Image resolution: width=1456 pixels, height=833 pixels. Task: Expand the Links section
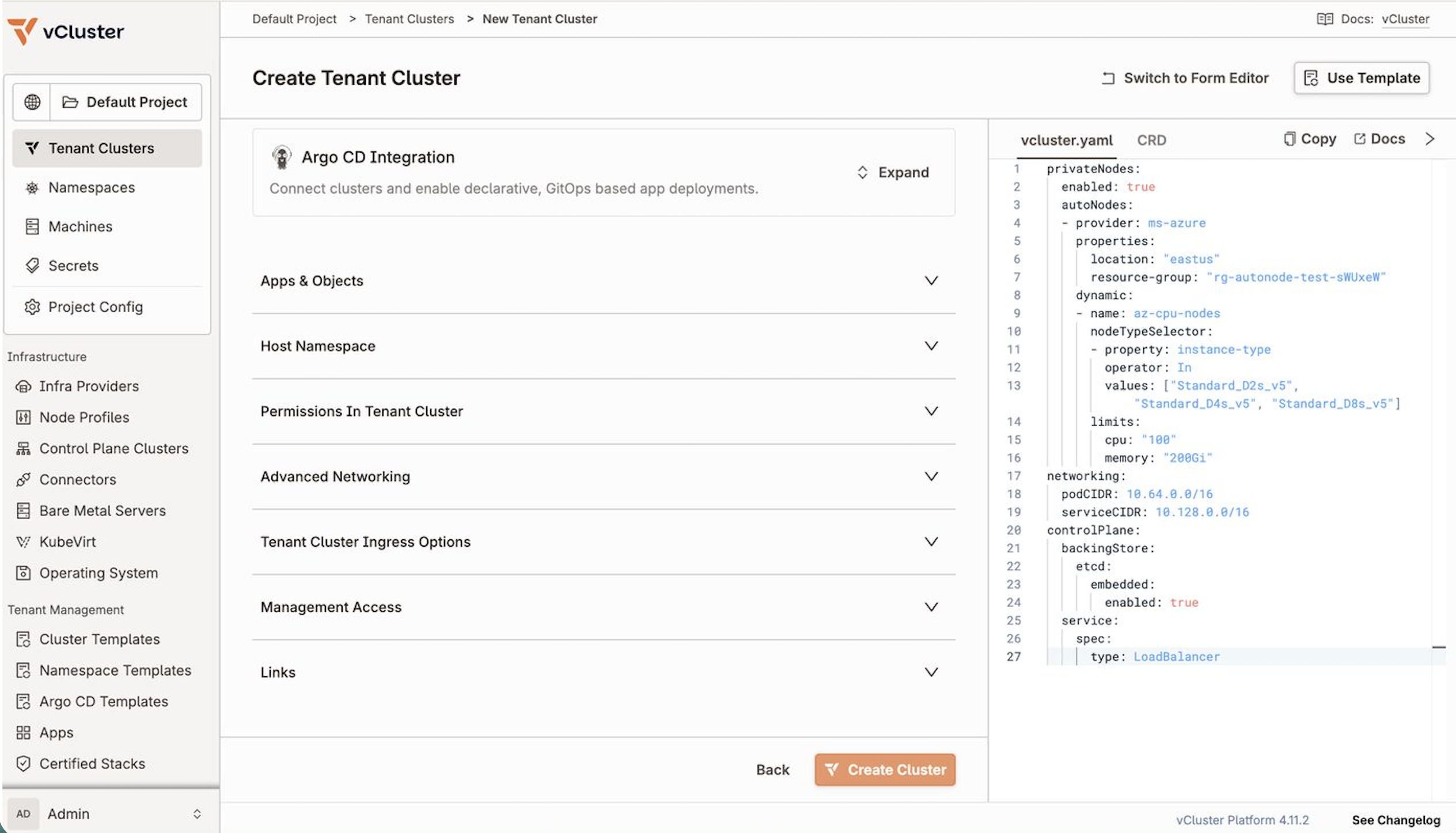pos(603,672)
